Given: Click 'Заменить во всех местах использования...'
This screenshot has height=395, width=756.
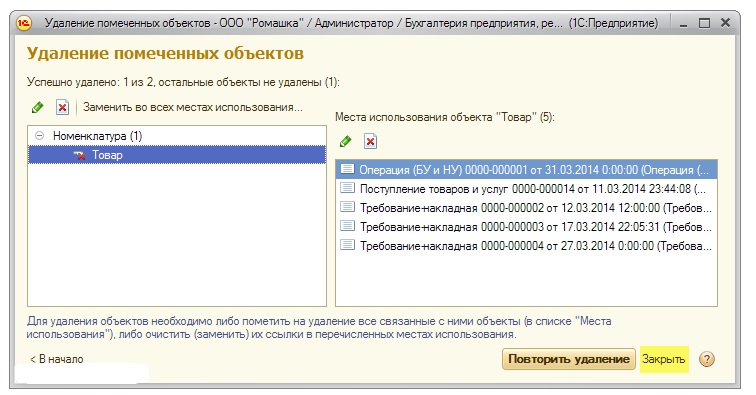Looking at the screenshot, I should 192,107.
